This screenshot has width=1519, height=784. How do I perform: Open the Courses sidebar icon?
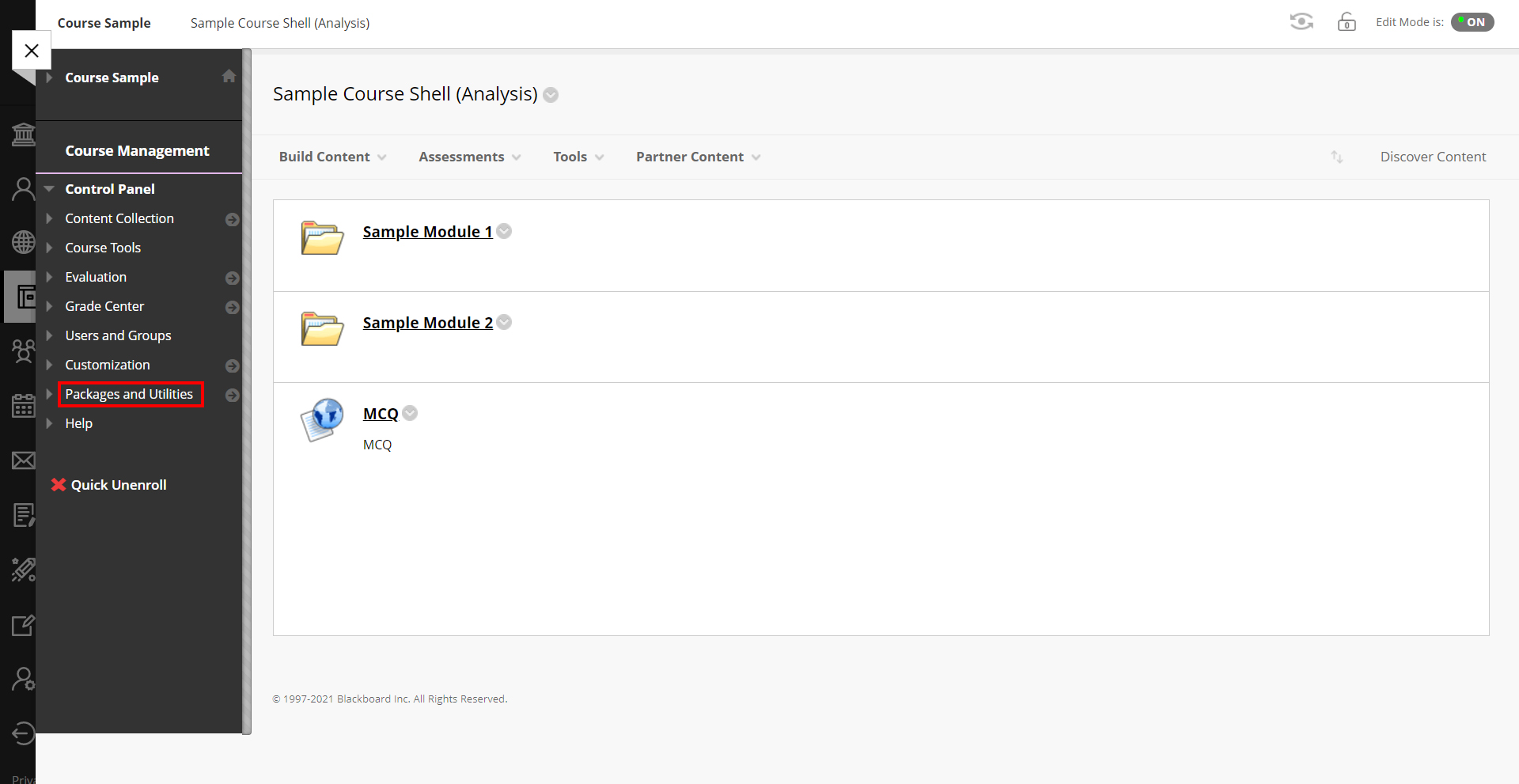tap(23, 297)
